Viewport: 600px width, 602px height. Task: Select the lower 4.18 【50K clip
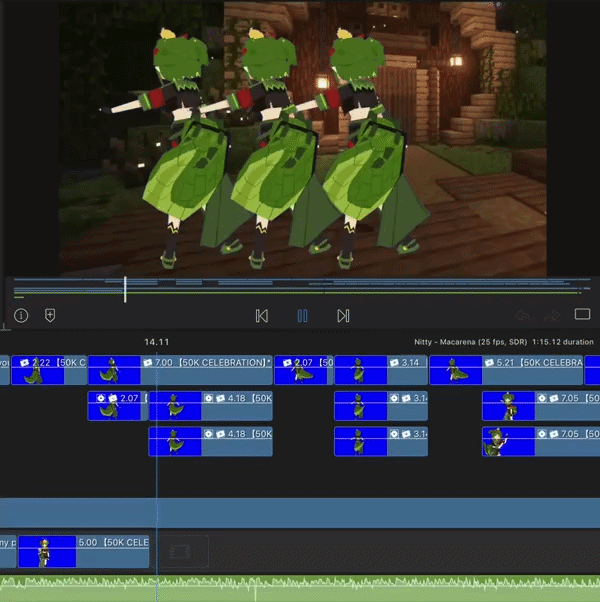coord(211,442)
